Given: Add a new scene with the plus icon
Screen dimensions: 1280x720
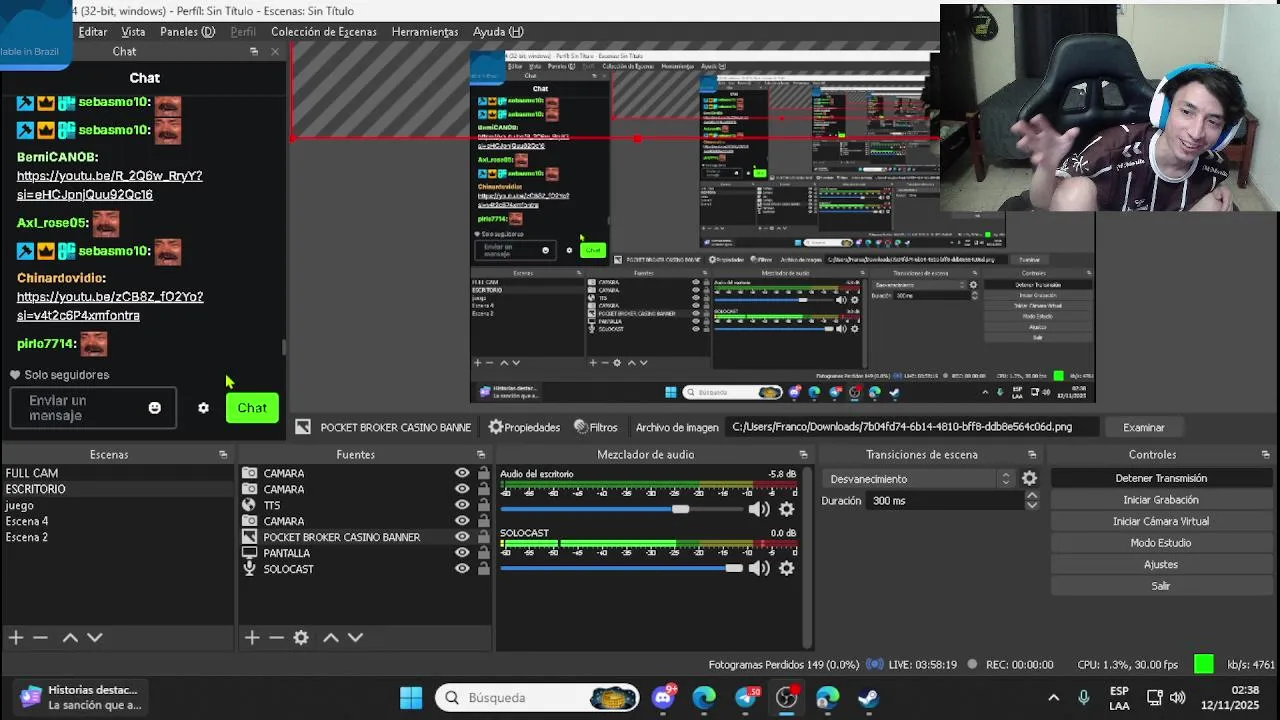Looking at the screenshot, I should (16, 637).
